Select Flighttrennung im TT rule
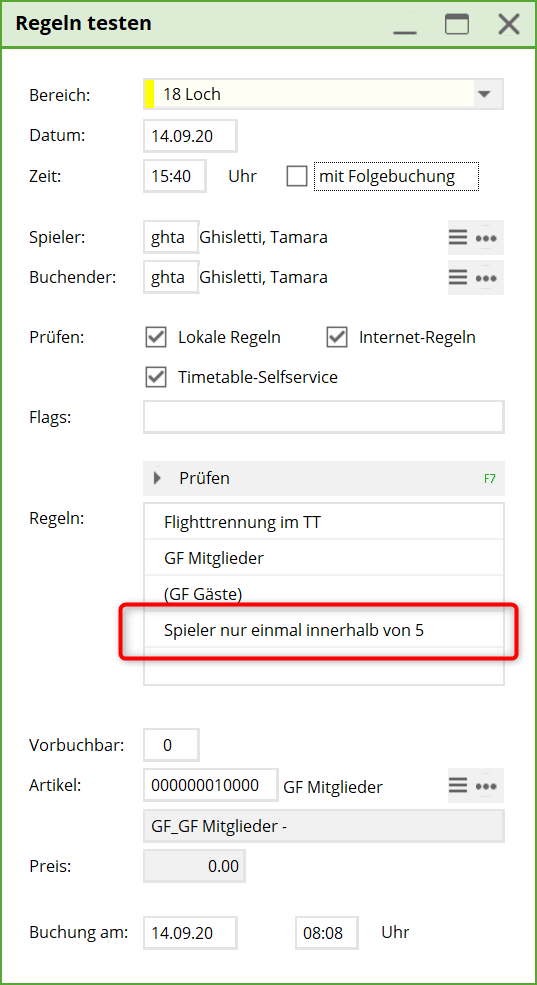 click(323, 521)
